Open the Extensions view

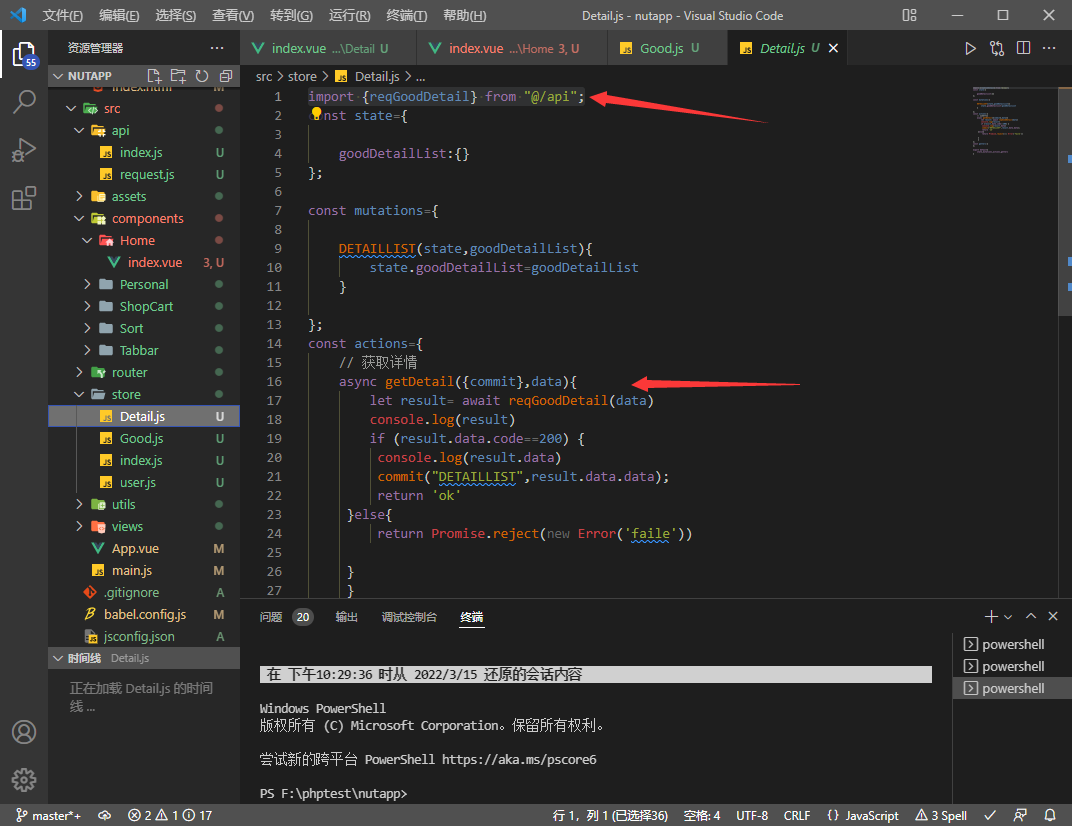[x=24, y=198]
